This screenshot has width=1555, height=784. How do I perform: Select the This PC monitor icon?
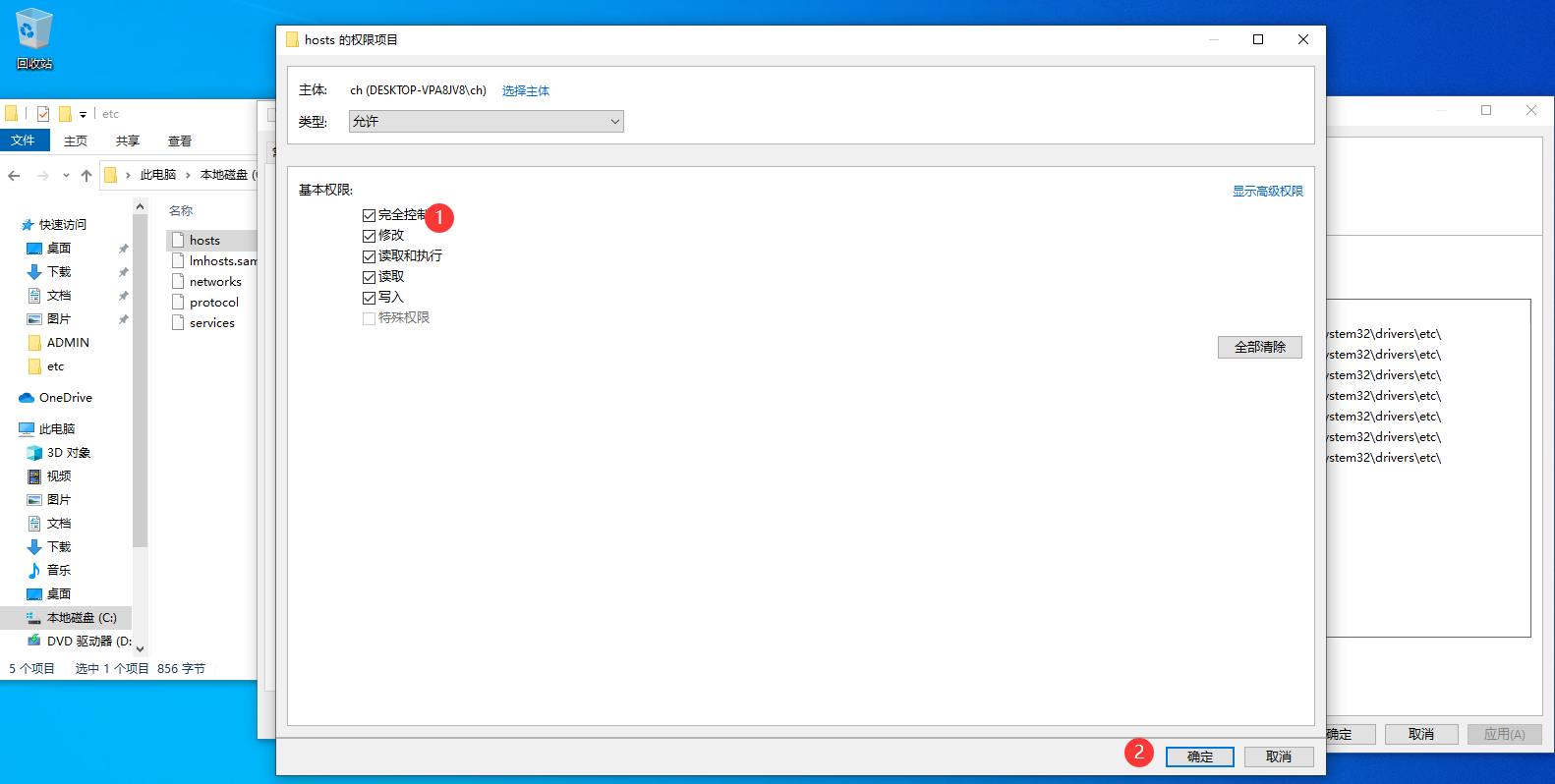coord(27,429)
